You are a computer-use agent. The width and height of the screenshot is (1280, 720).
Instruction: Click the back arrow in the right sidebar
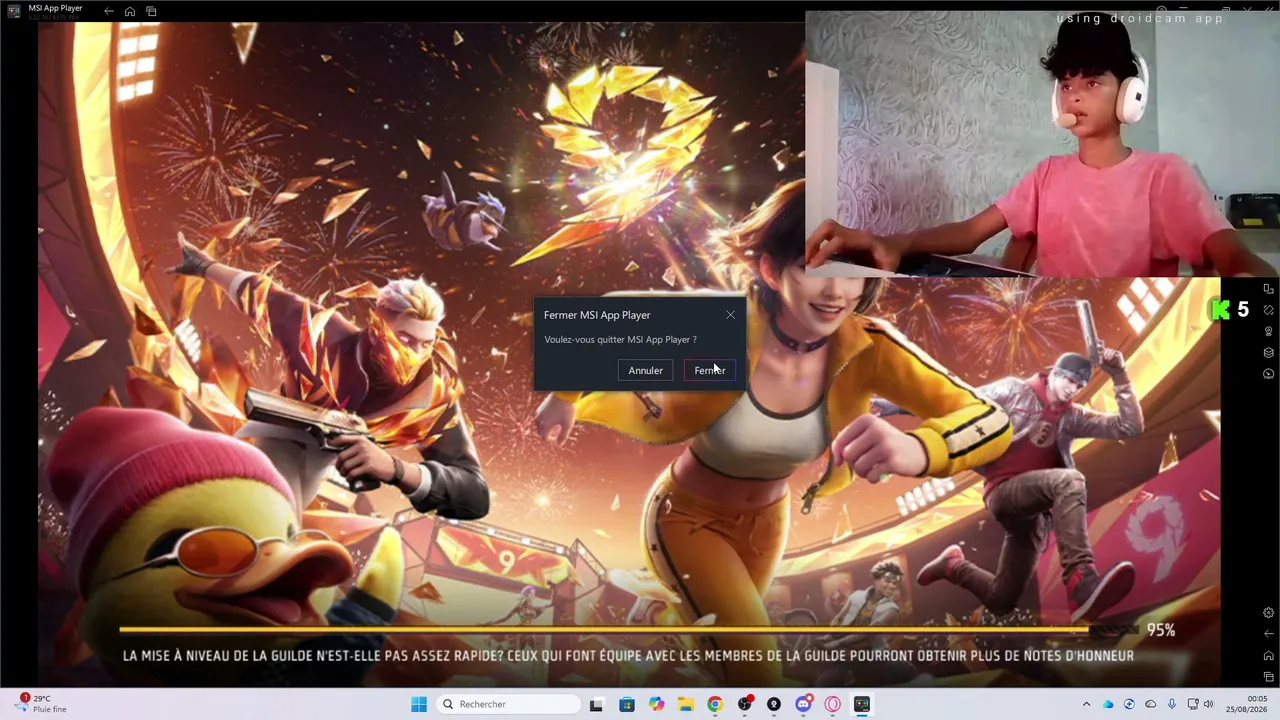click(1268, 634)
